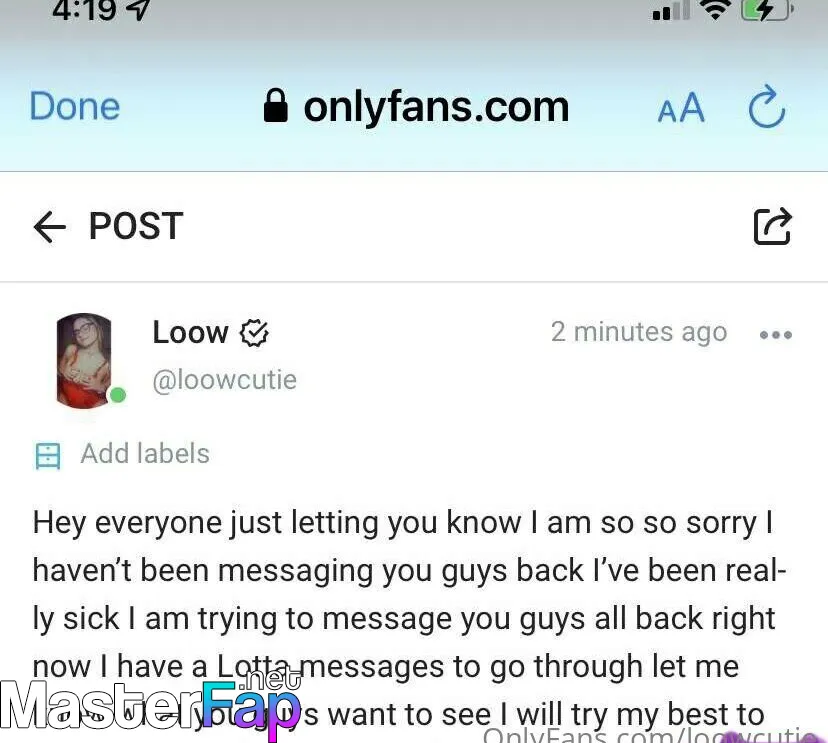Open the three-dot post options menu

pos(776,335)
